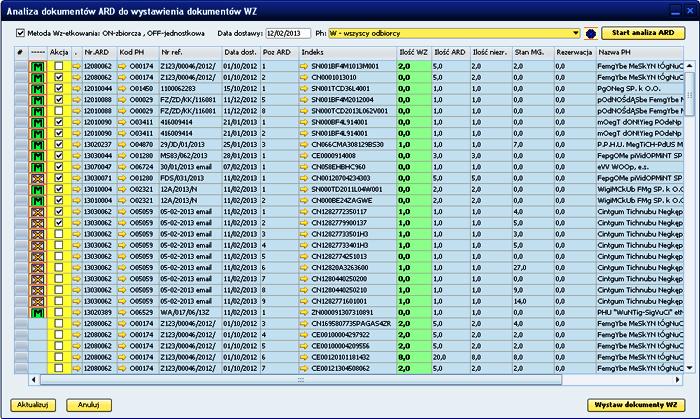700x419 pixels.
Task: Click orange X status icon for index CN00120704234303
Action: tap(38, 178)
